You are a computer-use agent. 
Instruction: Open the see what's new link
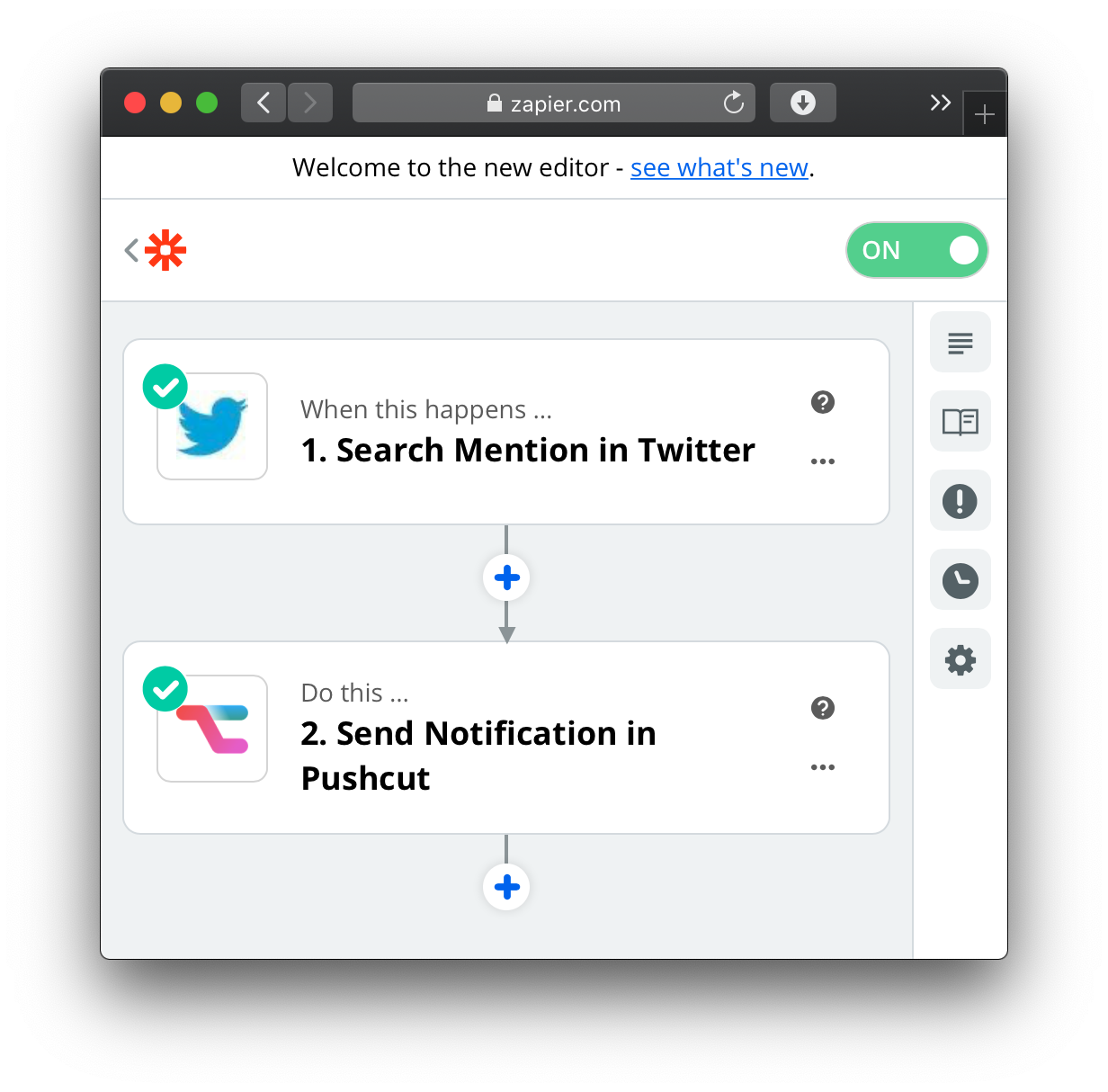[719, 168]
